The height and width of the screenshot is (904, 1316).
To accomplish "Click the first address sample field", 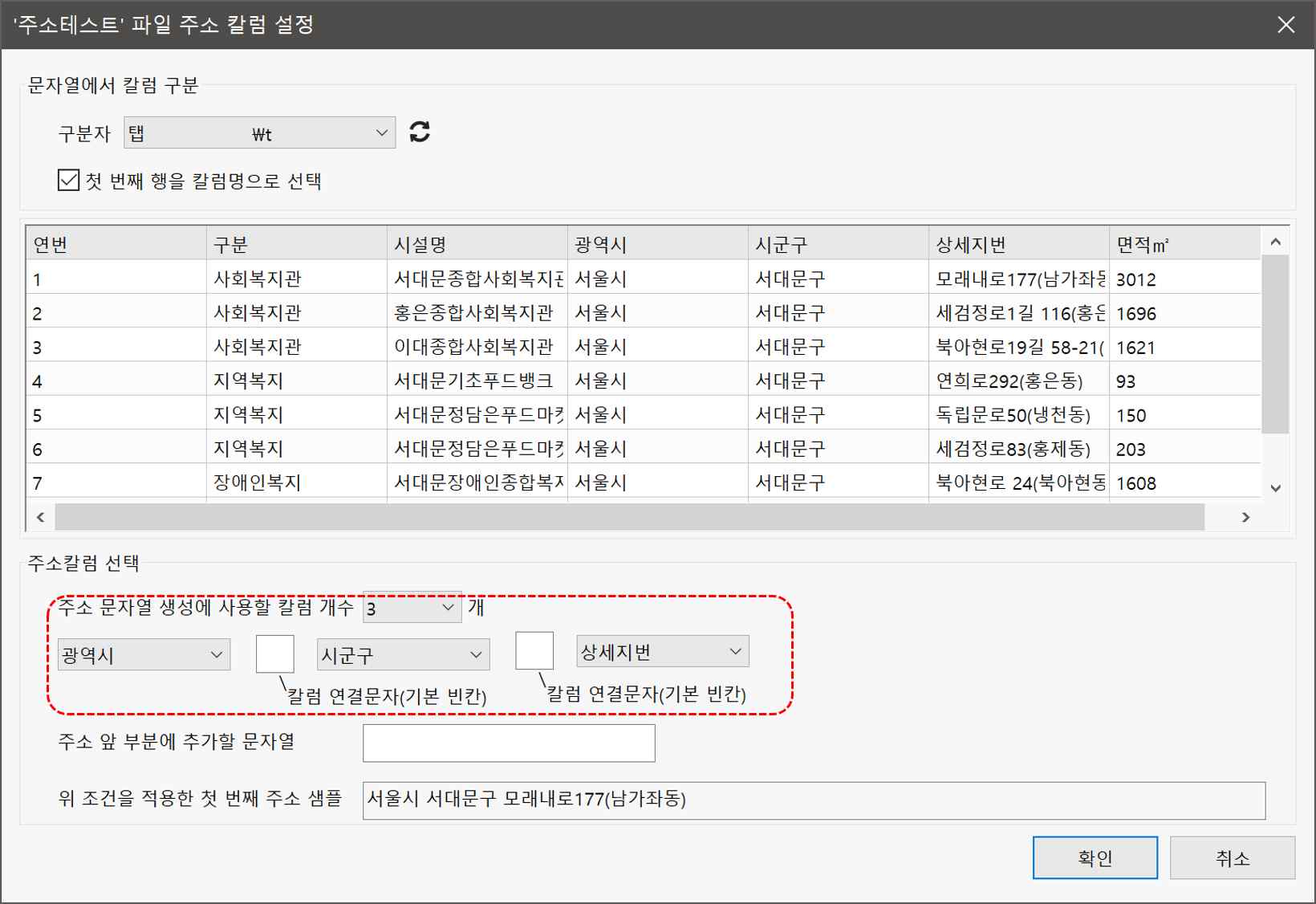I will click(x=814, y=800).
